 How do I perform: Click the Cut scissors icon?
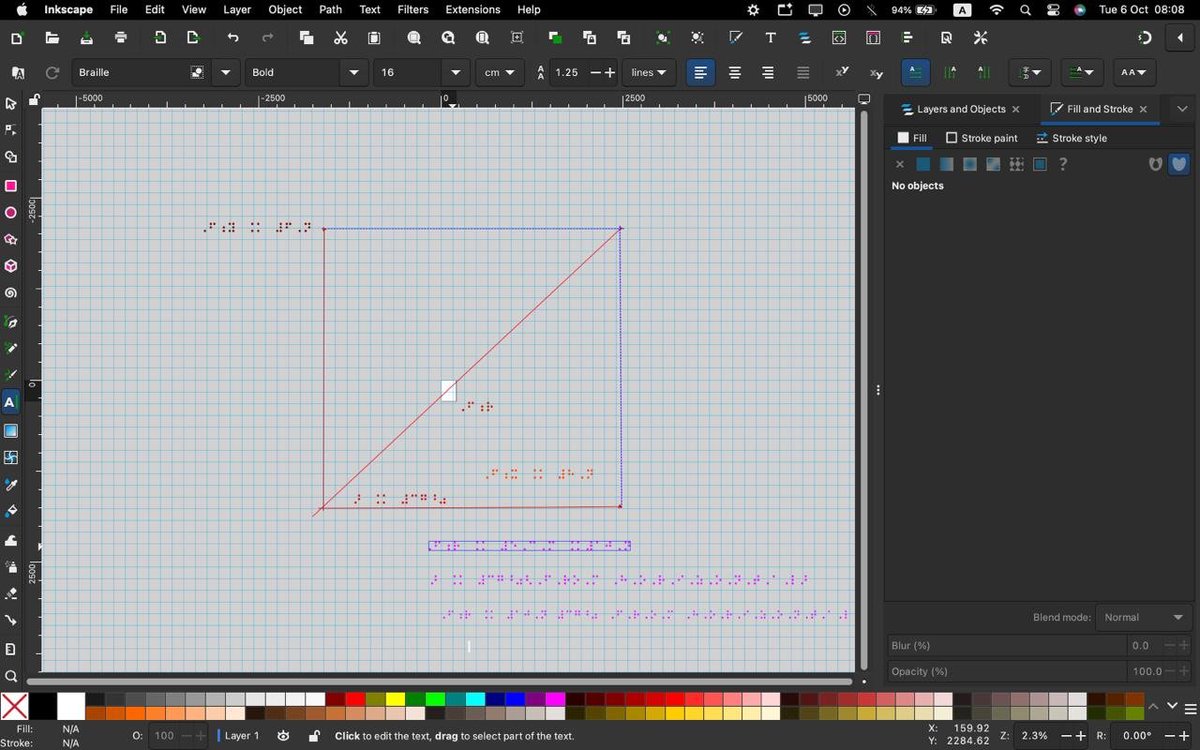341,38
